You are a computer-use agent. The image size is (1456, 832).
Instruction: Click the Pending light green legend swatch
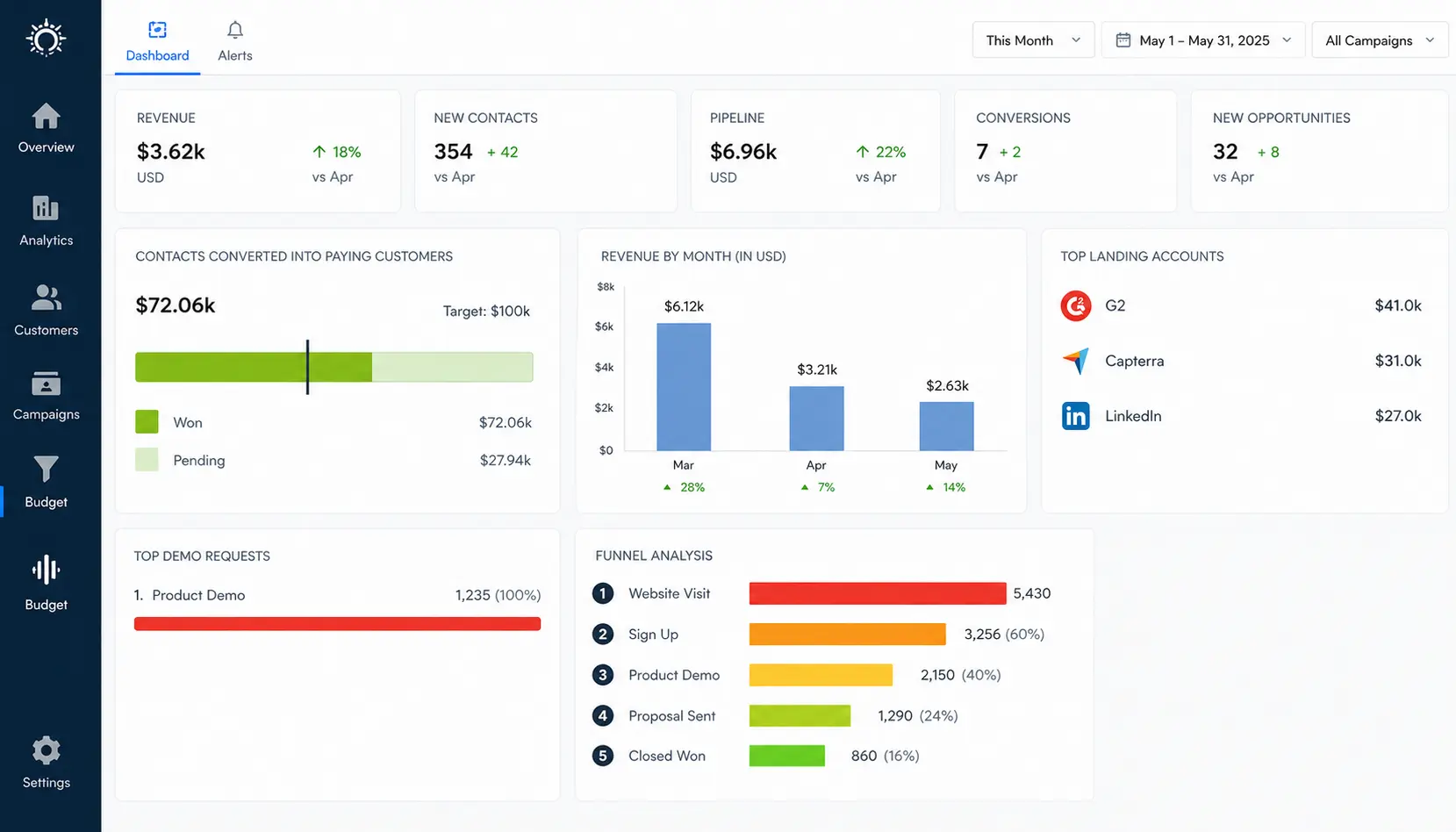click(x=147, y=460)
